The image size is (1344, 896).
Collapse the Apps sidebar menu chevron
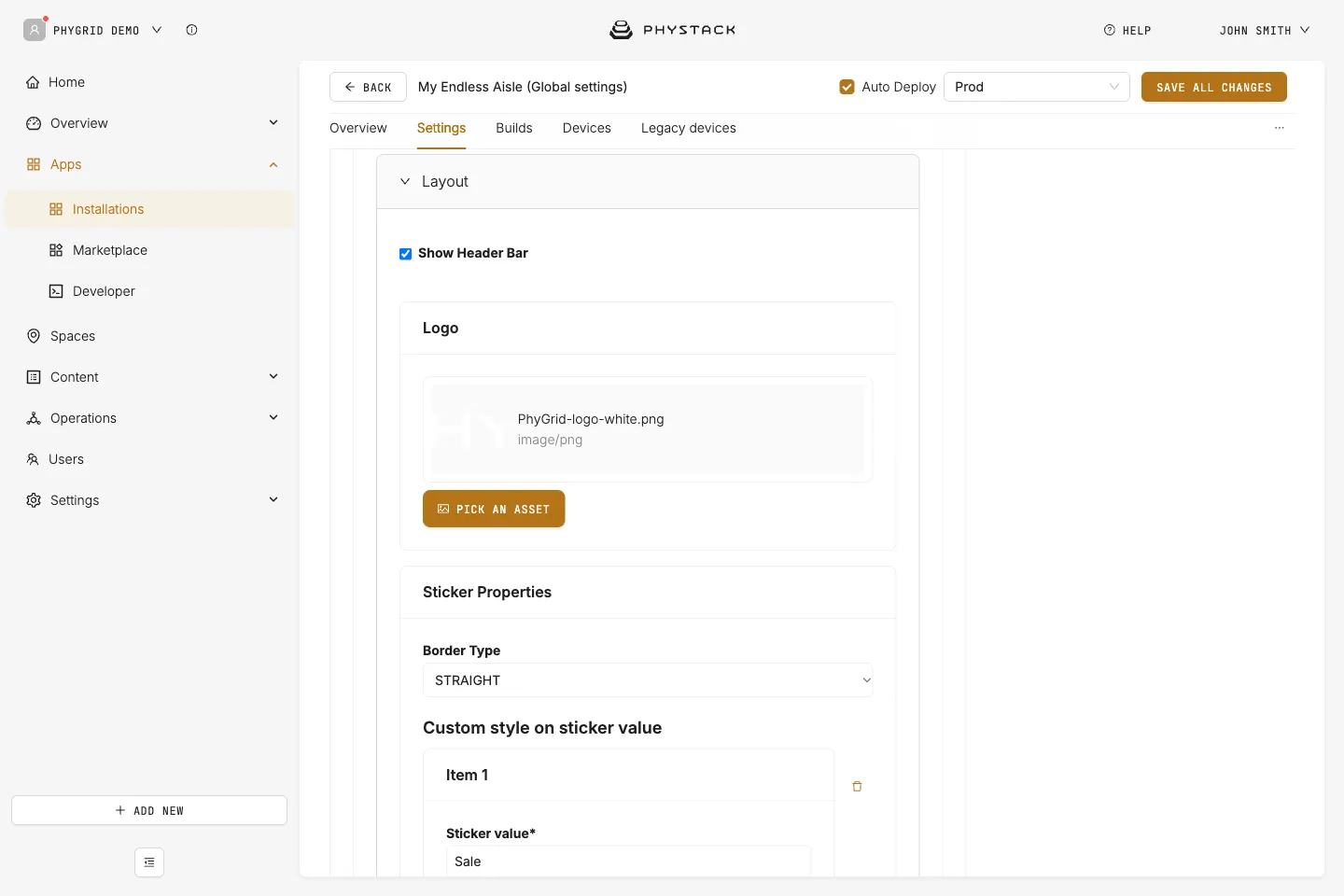point(273,164)
